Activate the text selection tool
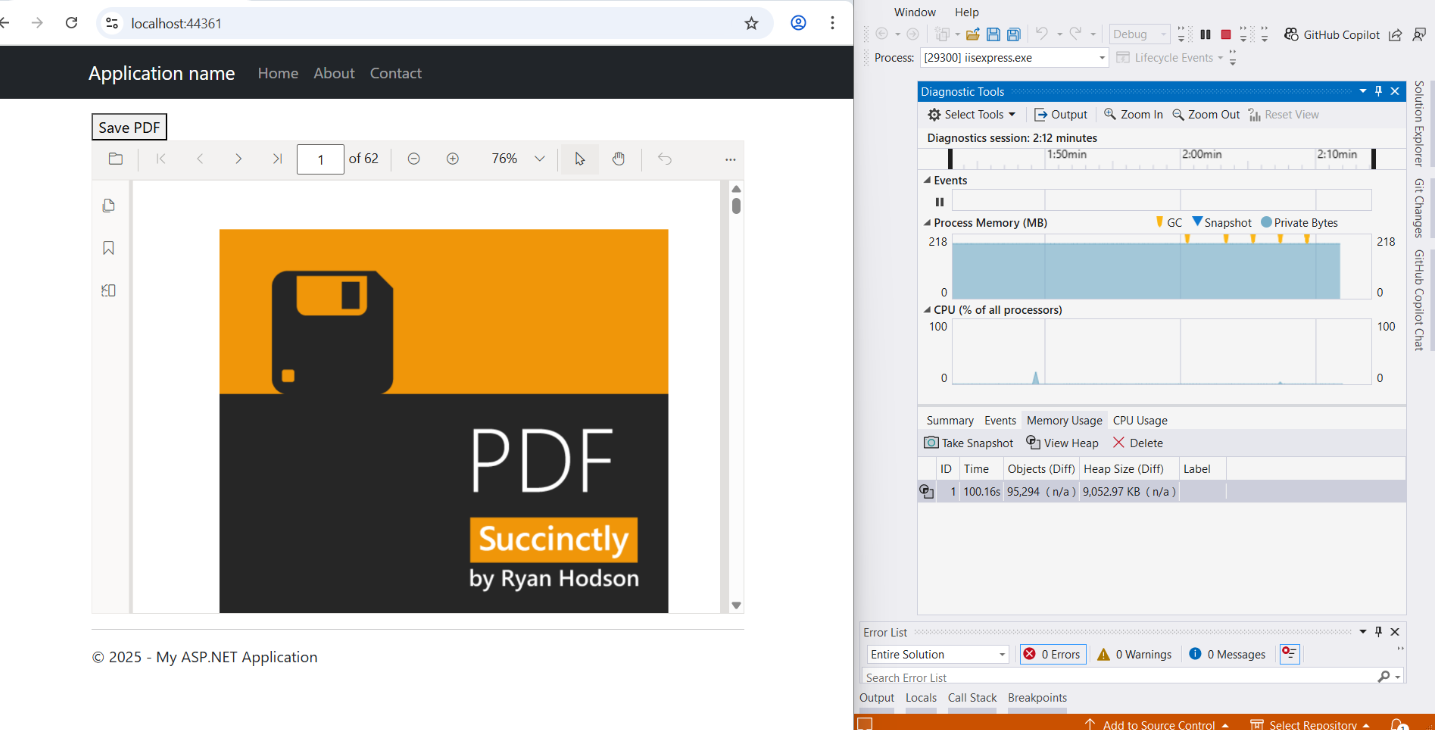The height and width of the screenshot is (730, 1435). (579, 158)
